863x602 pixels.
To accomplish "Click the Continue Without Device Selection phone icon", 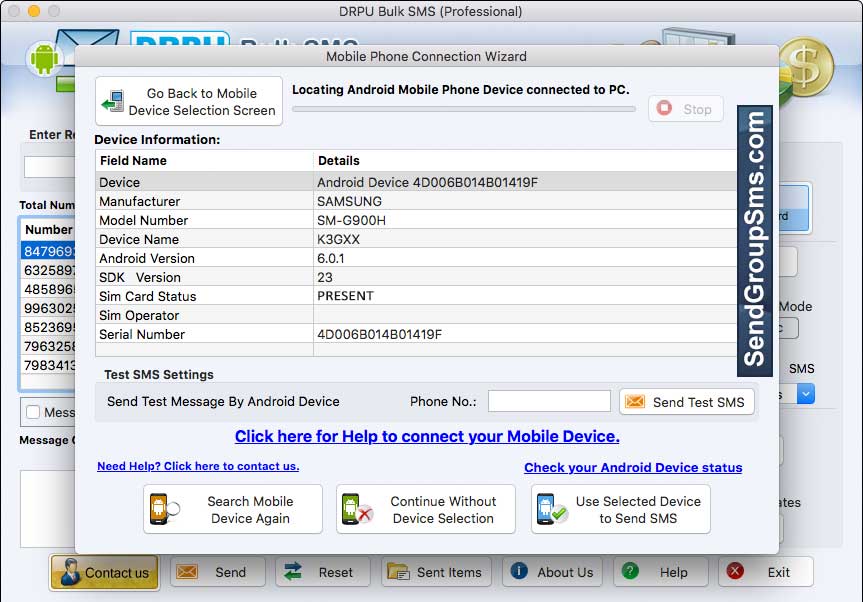I will (x=355, y=509).
